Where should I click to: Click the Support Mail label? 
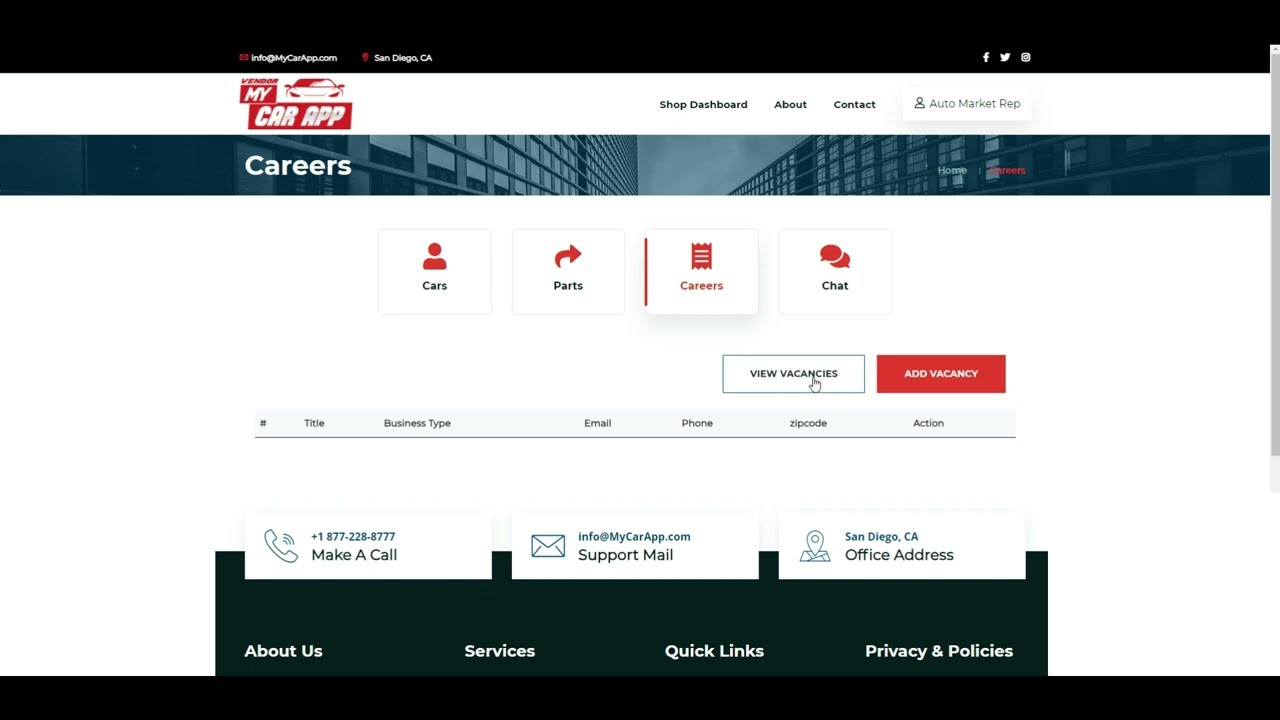tap(625, 555)
